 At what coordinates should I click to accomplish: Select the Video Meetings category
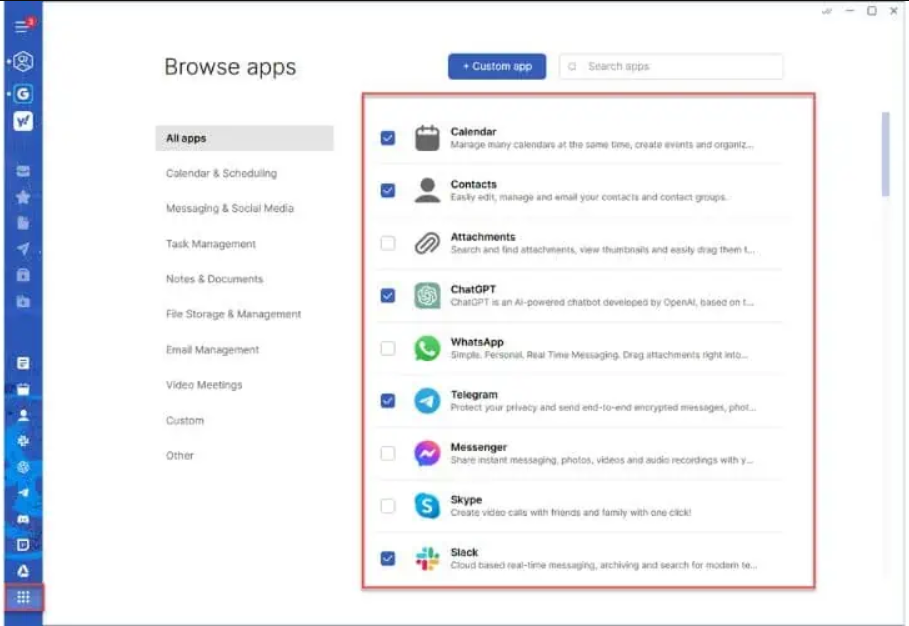204,385
